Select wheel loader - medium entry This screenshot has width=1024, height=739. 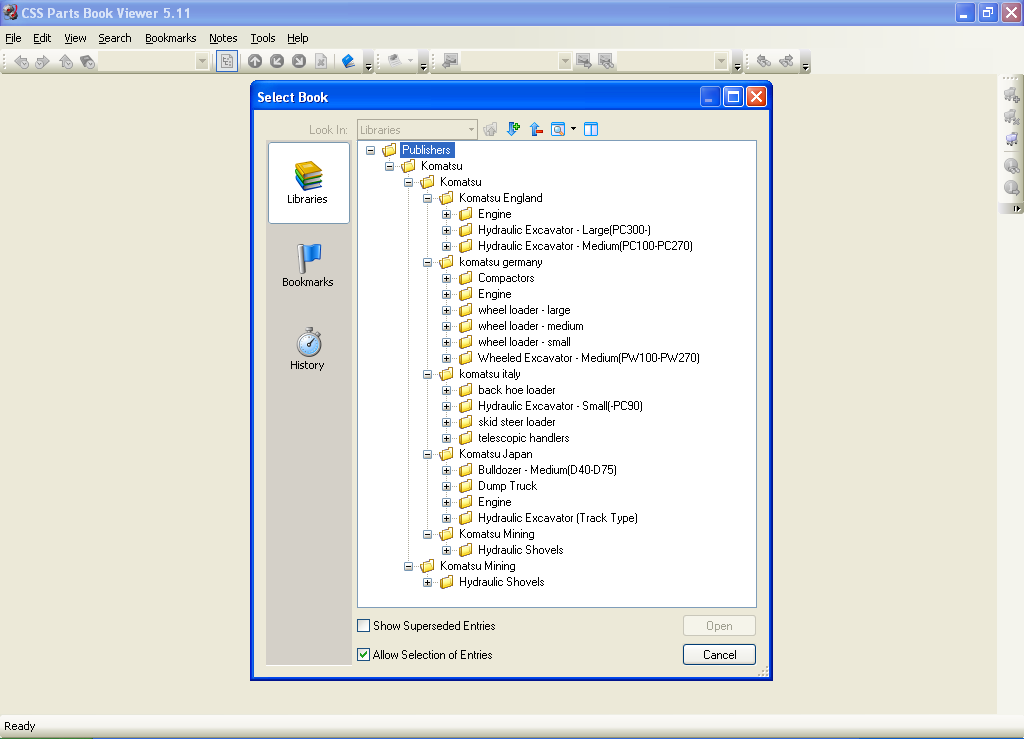pyautogui.click(x=530, y=326)
